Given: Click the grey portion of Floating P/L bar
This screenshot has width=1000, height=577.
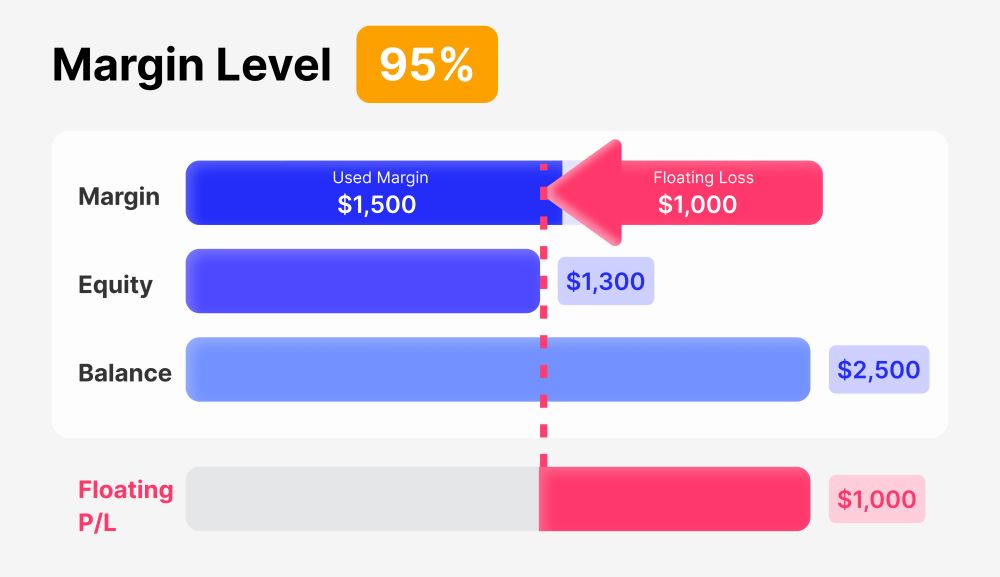Looking at the screenshot, I should [362, 499].
